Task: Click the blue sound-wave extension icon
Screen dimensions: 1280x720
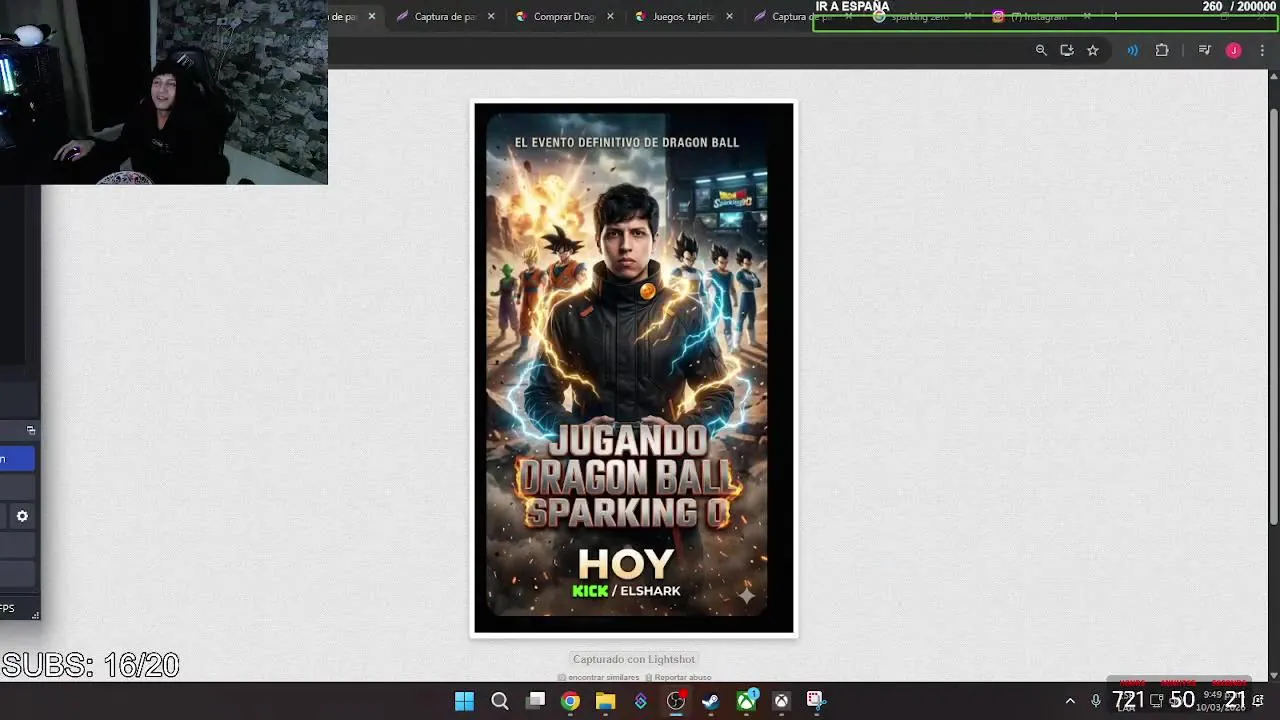Action: (1132, 50)
